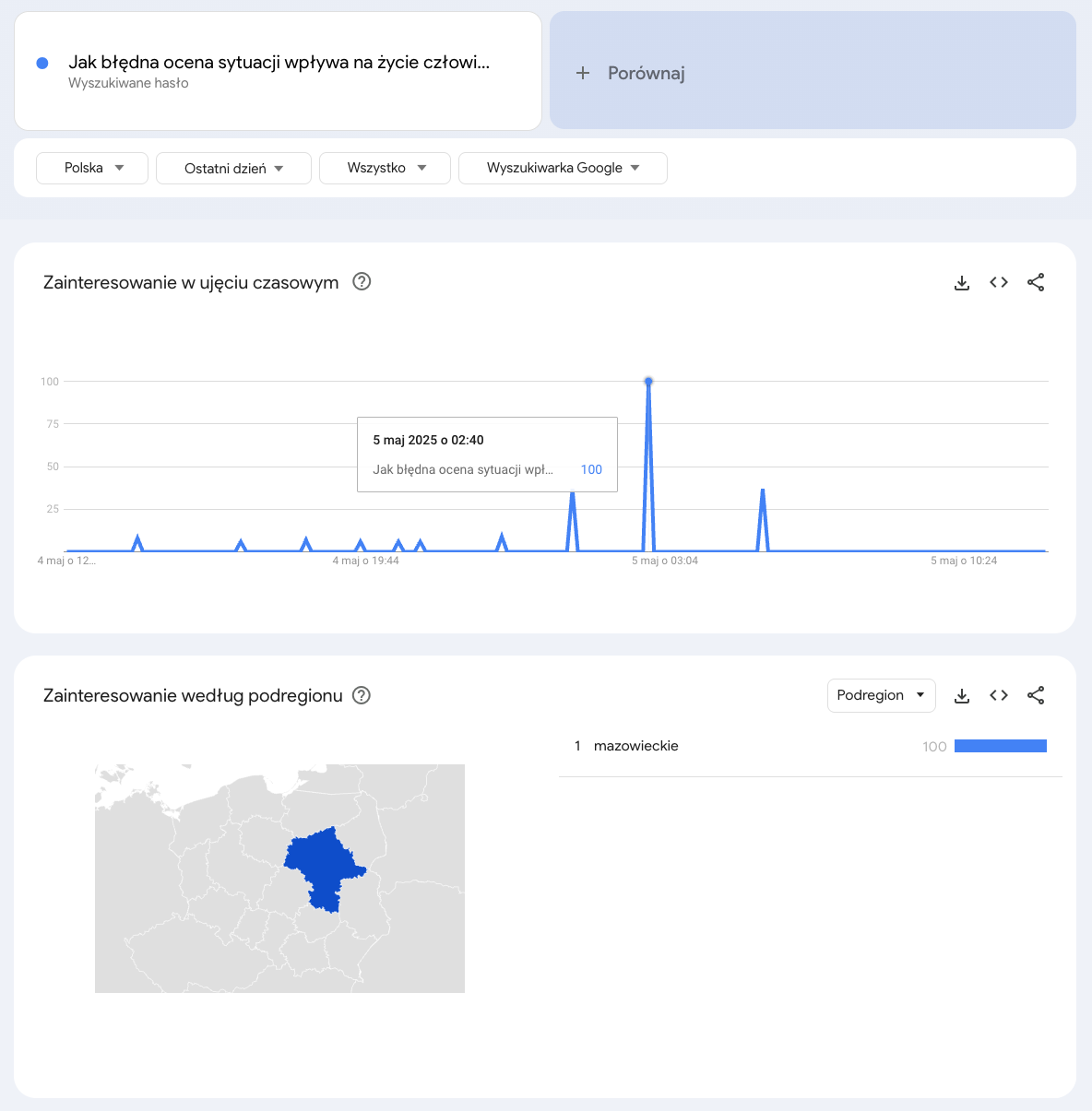The width and height of the screenshot is (1092, 1111).
Task: Open embed code for the time chart
Action: pos(999,283)
